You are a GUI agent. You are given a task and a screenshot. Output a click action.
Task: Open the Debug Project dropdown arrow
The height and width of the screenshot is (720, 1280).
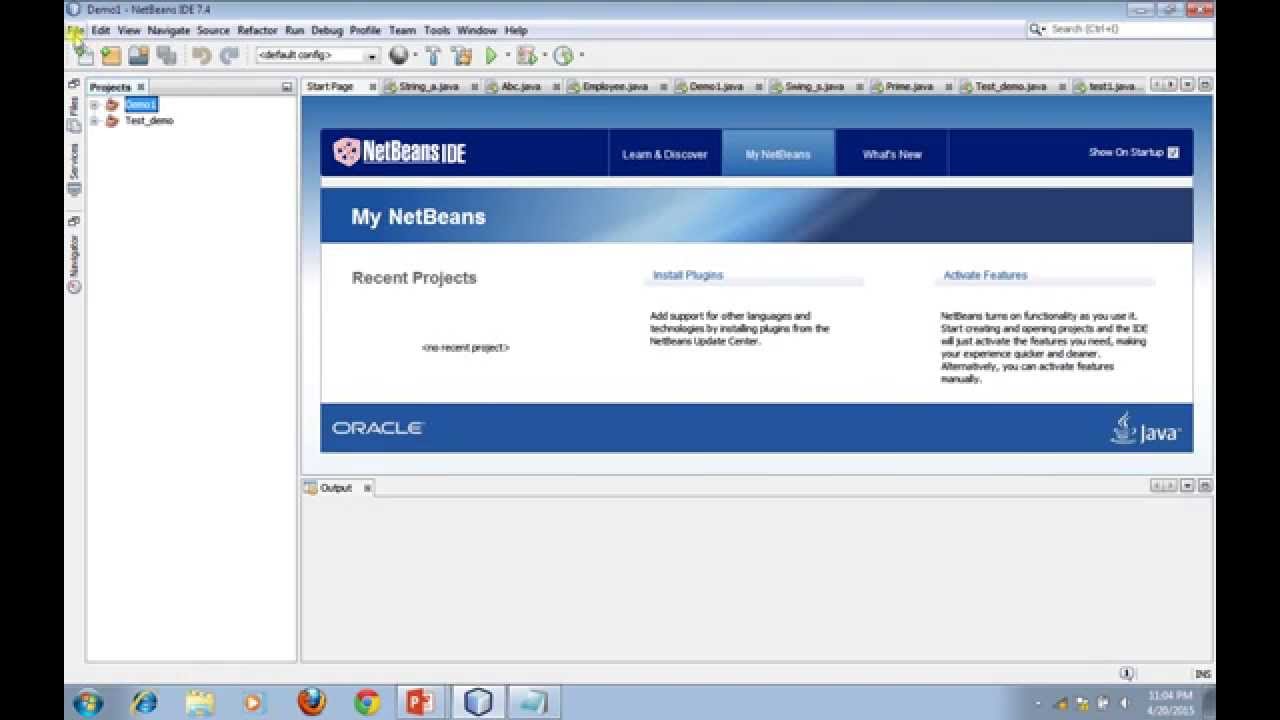click(x=544, y=56)
